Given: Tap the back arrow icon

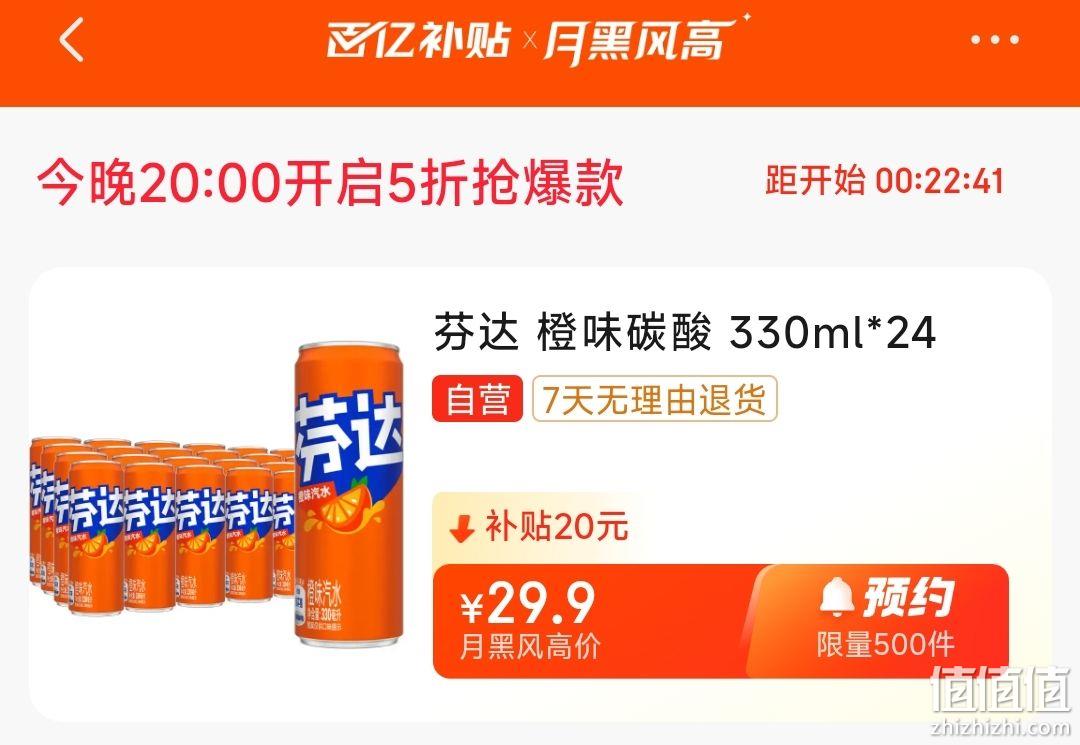Looking at the screenshot, I should coord(72,40).
